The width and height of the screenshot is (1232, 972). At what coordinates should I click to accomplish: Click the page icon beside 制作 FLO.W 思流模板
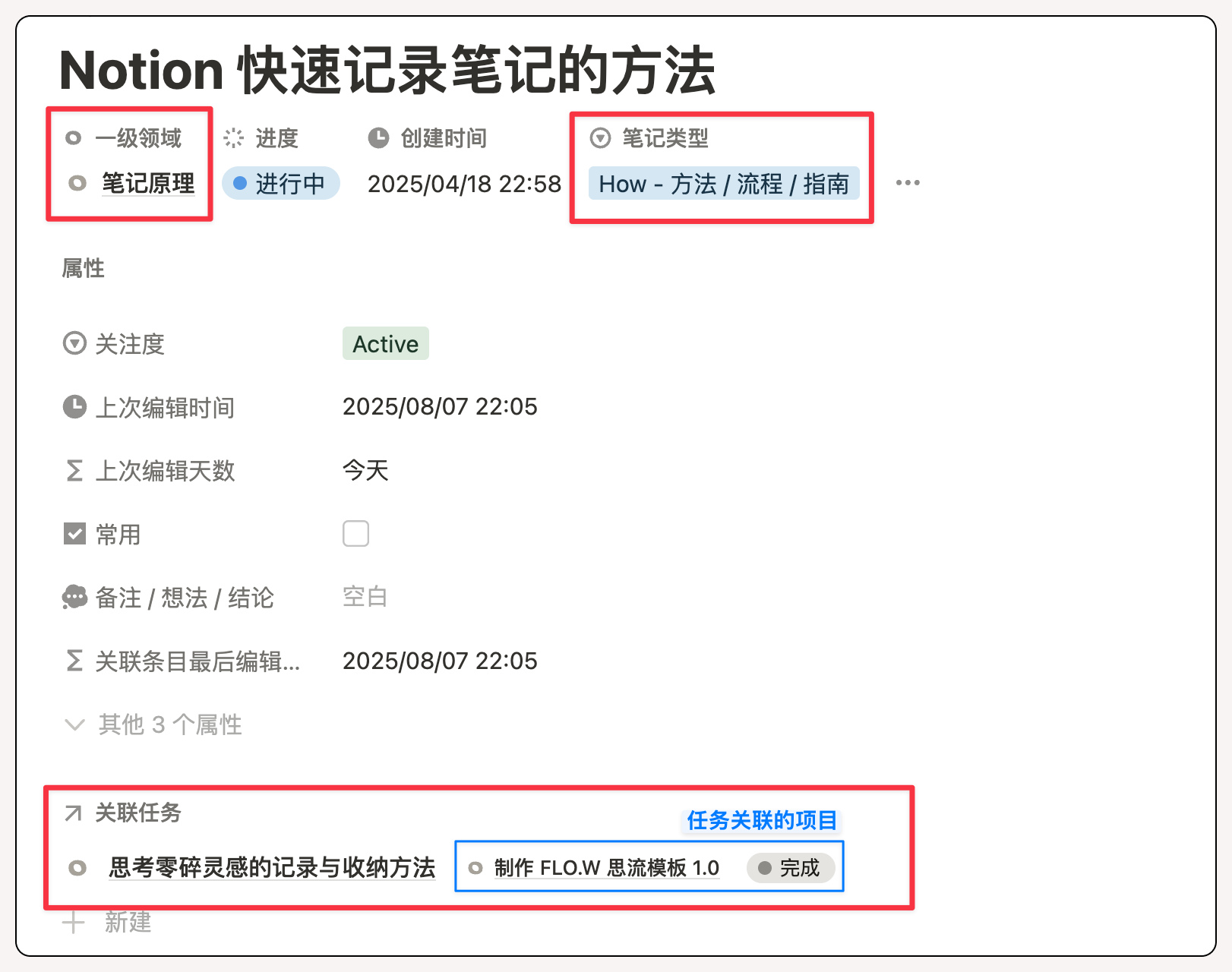click(475, 867)
